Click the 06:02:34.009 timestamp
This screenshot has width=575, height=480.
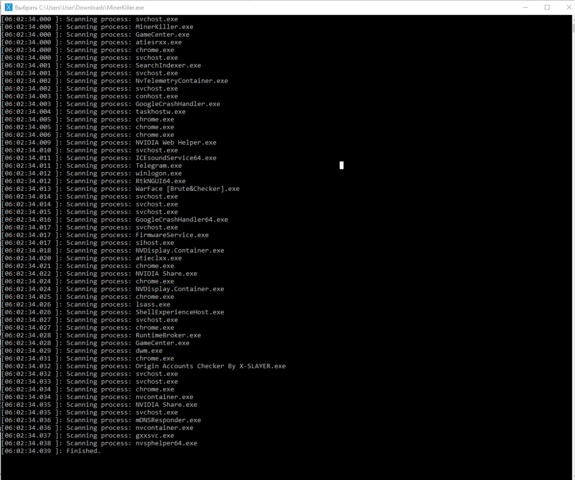click(x=28, y=142)
